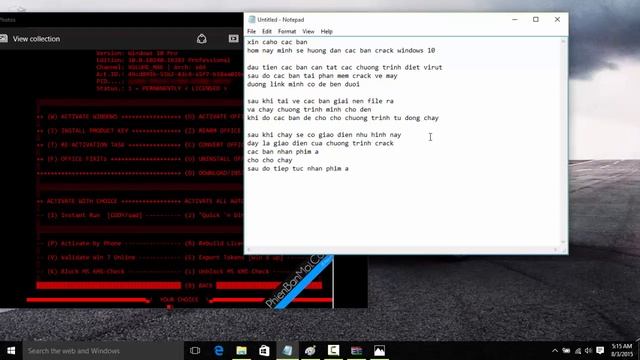Open the Camtasia "C" taskbar icon

tap(333, 351)
